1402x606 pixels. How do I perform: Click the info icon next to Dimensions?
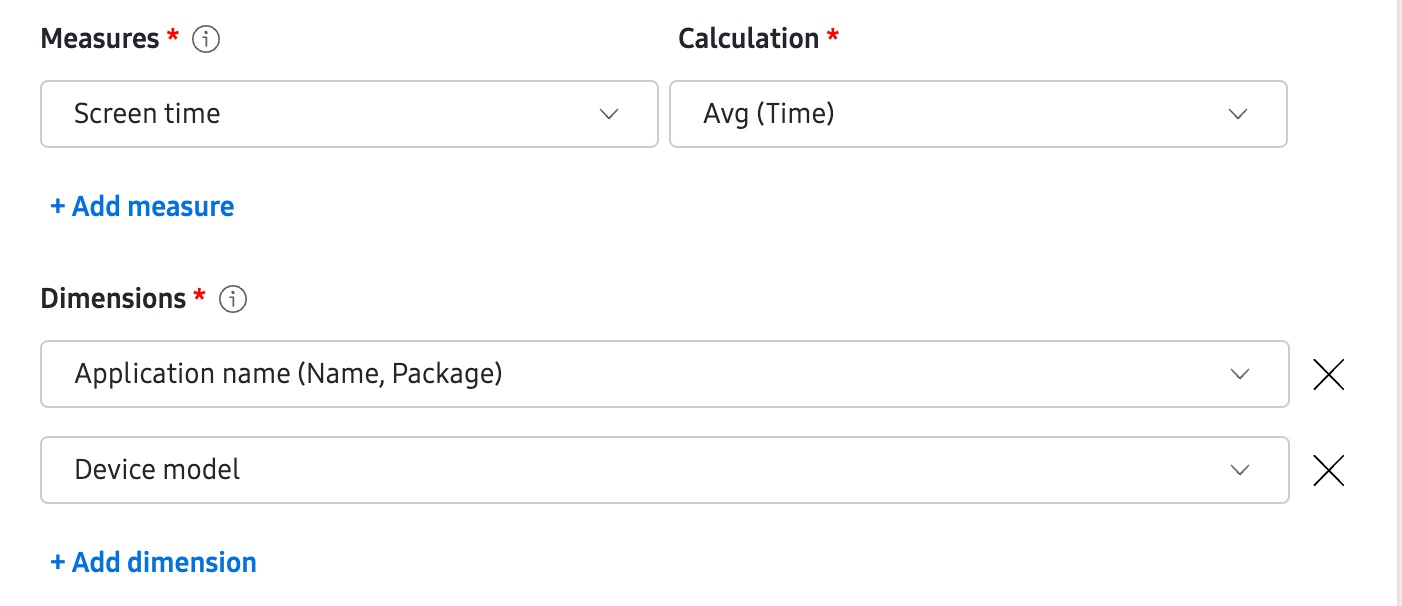point(231,298)
